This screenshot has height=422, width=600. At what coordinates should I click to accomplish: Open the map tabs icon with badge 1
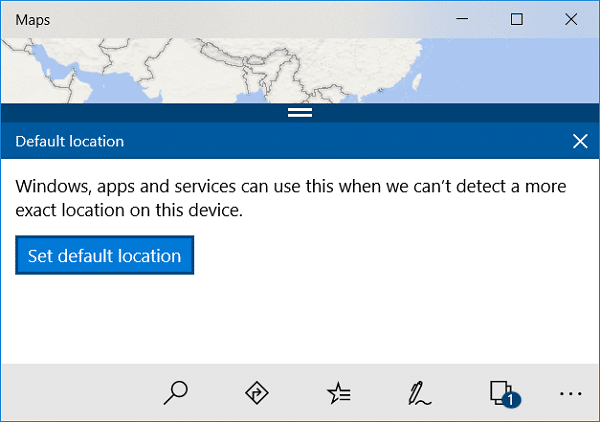click(505, 394)
